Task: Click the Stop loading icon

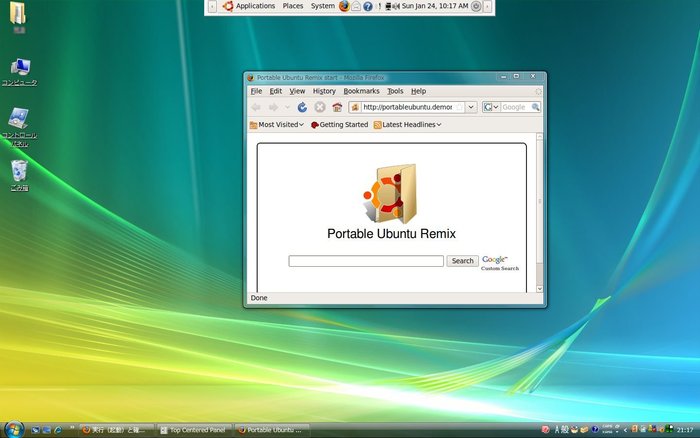Action: [x=320, y=107]
